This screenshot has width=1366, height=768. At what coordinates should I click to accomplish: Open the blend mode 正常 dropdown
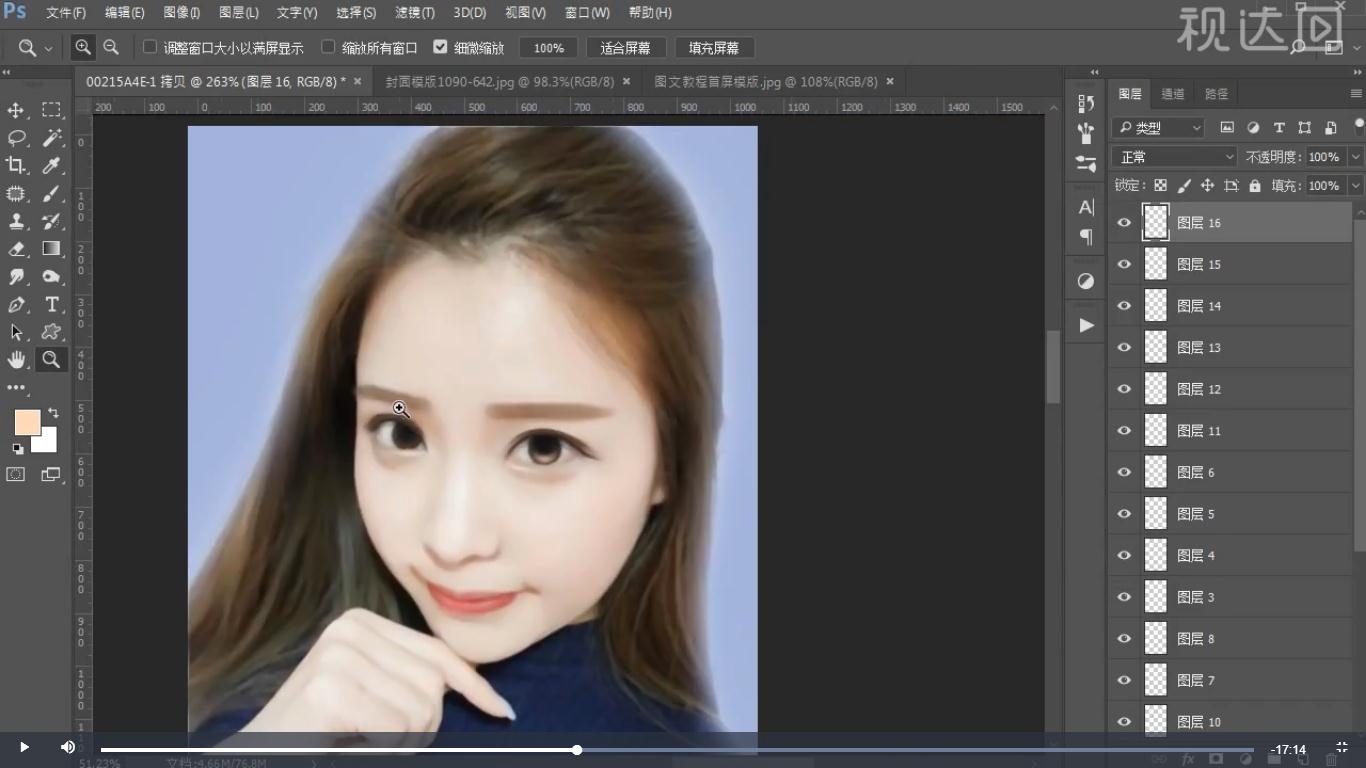[x=1175, y=157]
